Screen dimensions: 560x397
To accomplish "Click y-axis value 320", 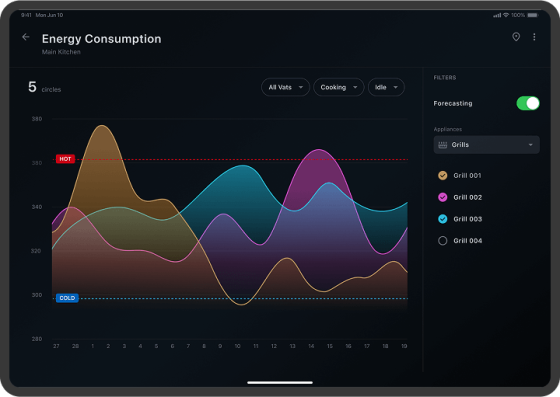I will tap(36, 251).
